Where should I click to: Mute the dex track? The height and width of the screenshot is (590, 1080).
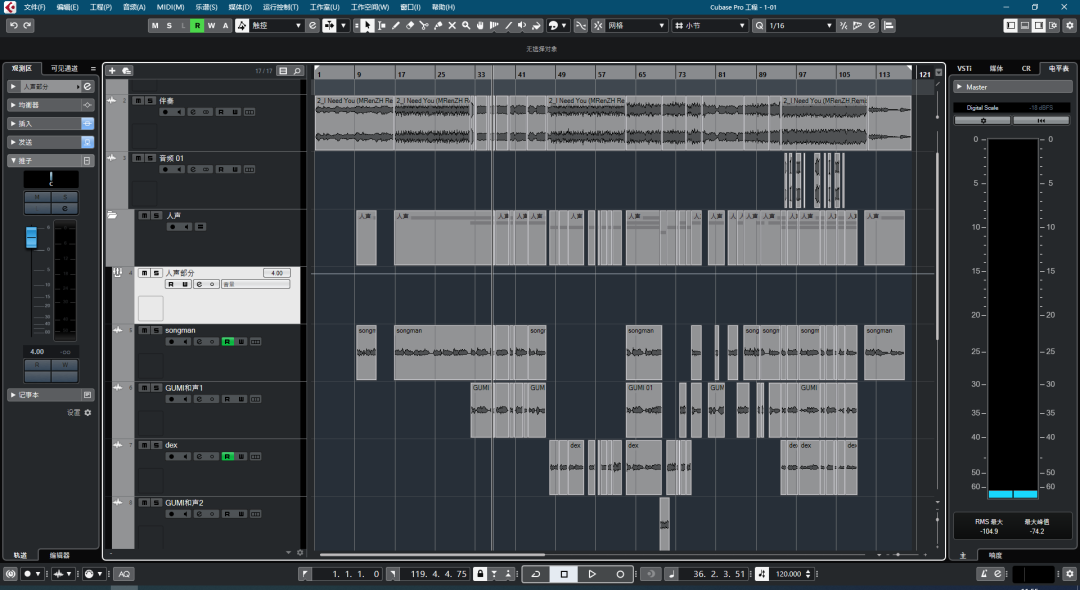(x=143, y=445)
